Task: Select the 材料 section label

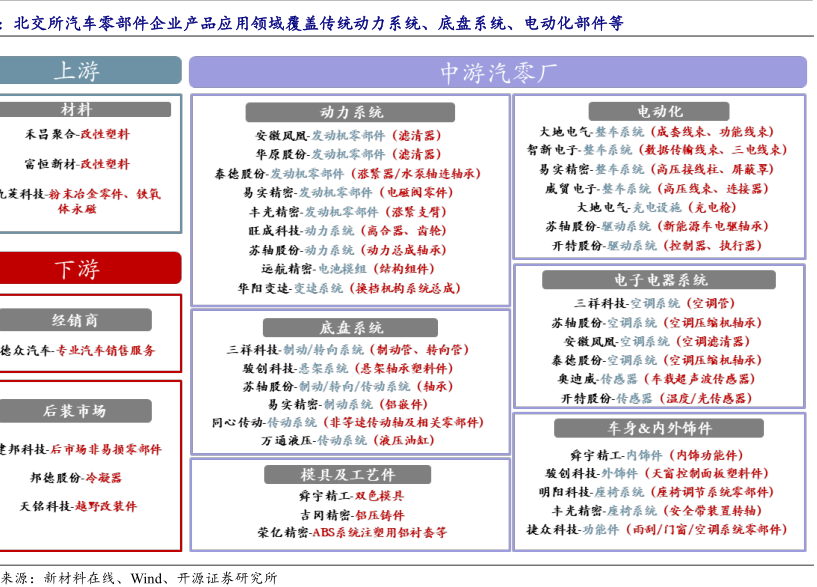Action: tap(77, 110)
